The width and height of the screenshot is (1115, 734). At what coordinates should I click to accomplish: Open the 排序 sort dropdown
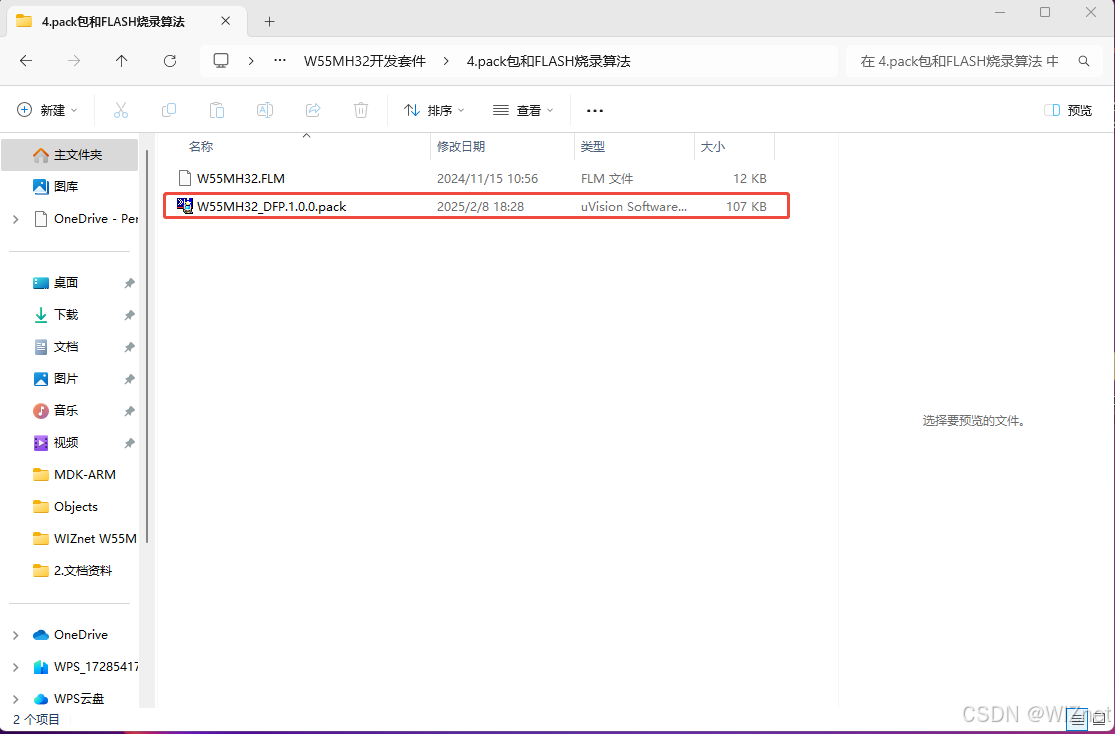click(x=434, y=110)
